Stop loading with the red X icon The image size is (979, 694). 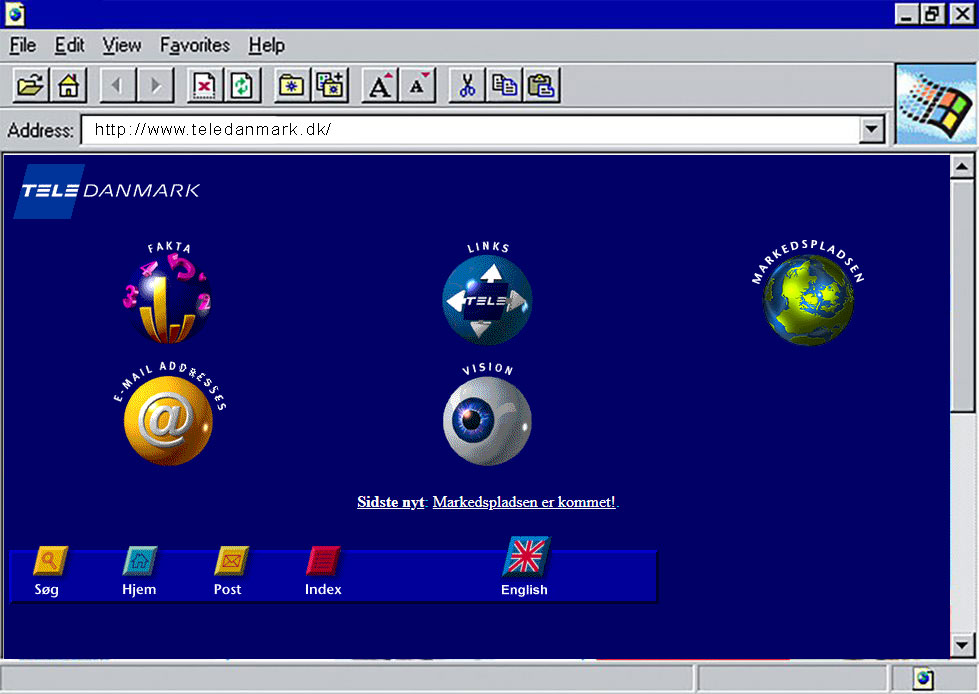tap(205, 85)
